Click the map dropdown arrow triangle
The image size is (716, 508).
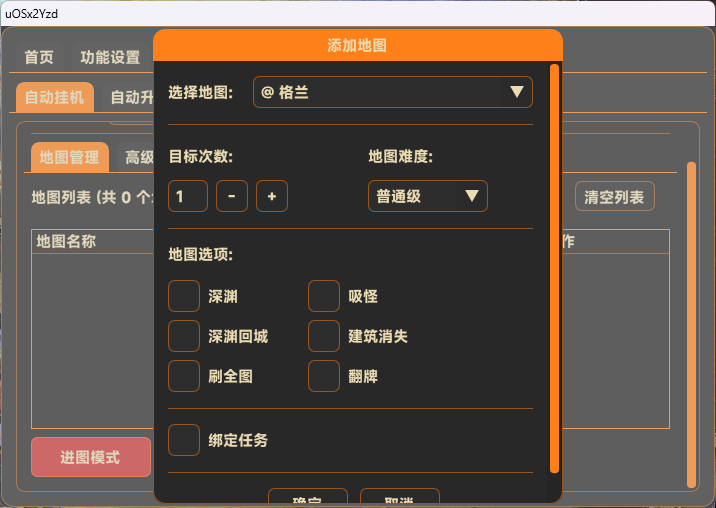point(516,92)
